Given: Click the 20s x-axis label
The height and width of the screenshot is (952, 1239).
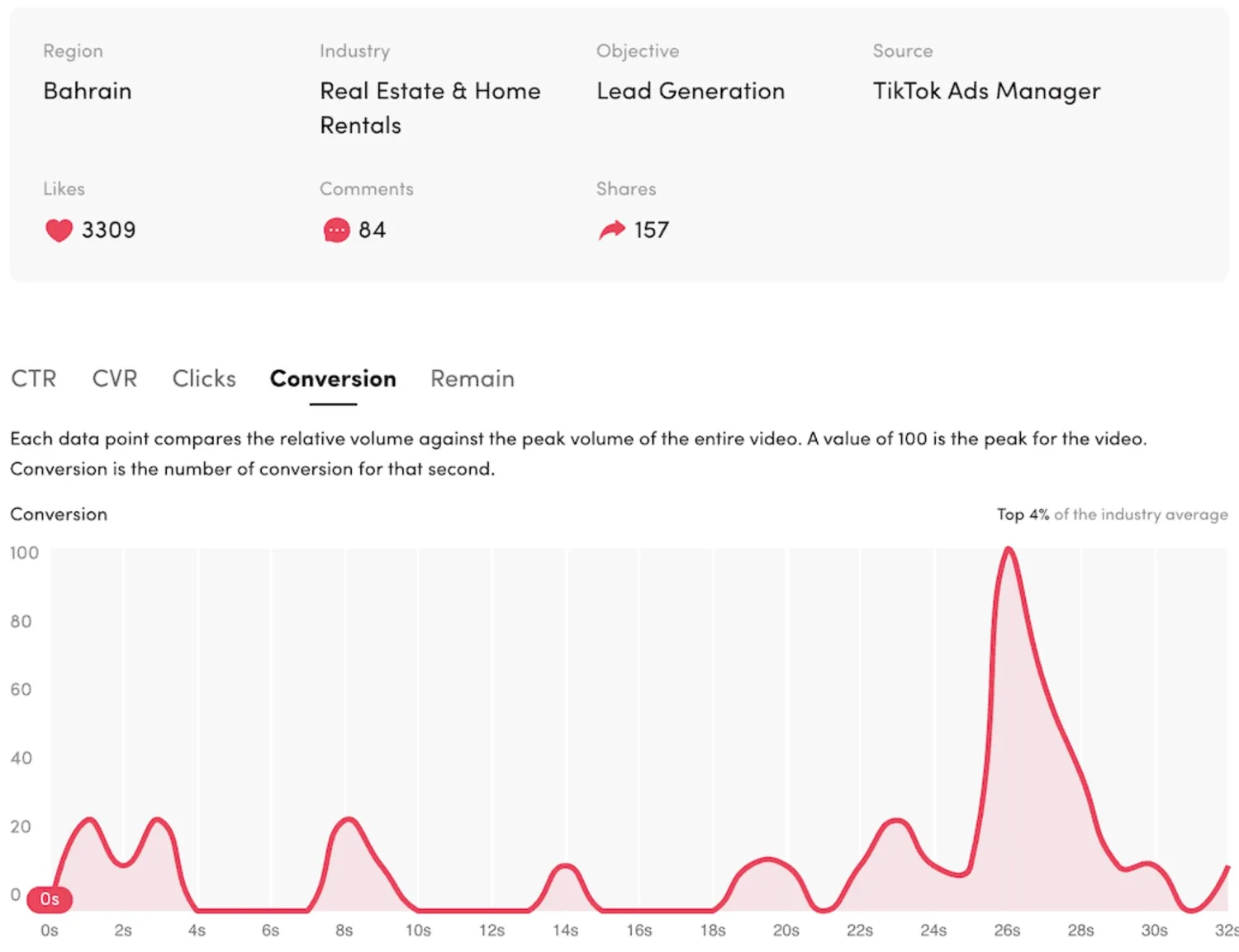Looking at the screenshot, I should click(786, 931).
